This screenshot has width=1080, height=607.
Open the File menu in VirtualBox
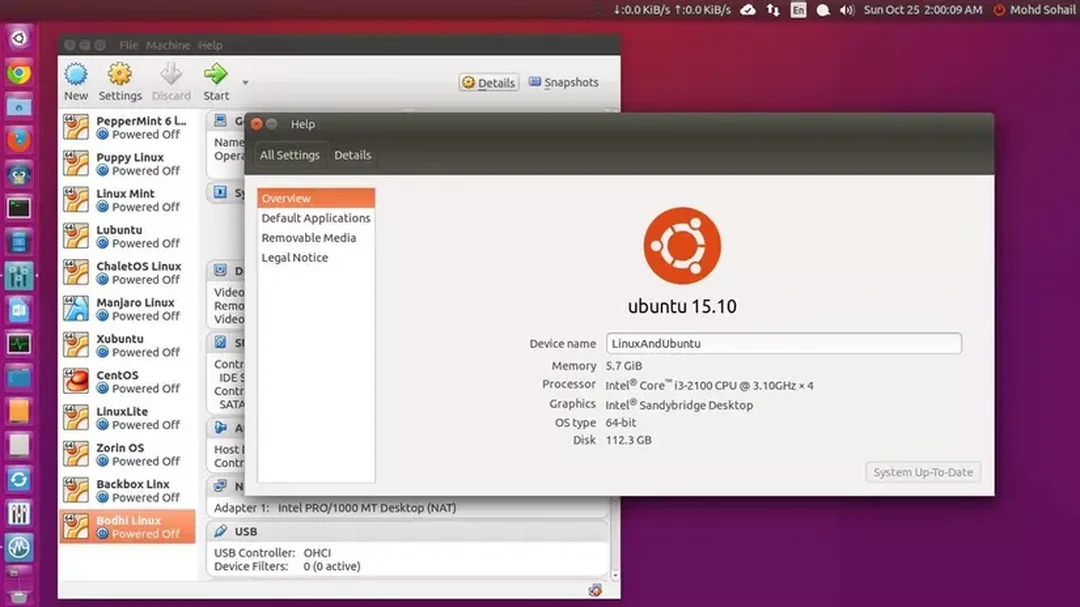[x=128, y=45]
